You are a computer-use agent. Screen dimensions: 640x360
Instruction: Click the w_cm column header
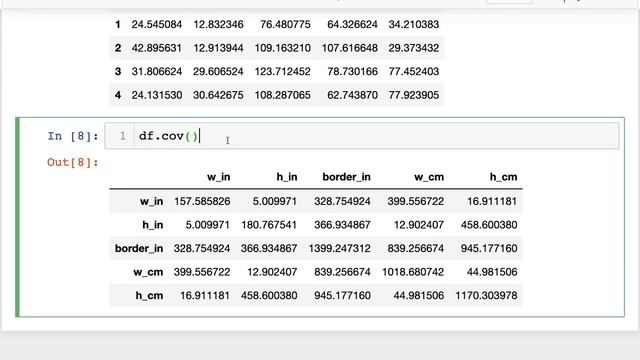pos(429,177)
